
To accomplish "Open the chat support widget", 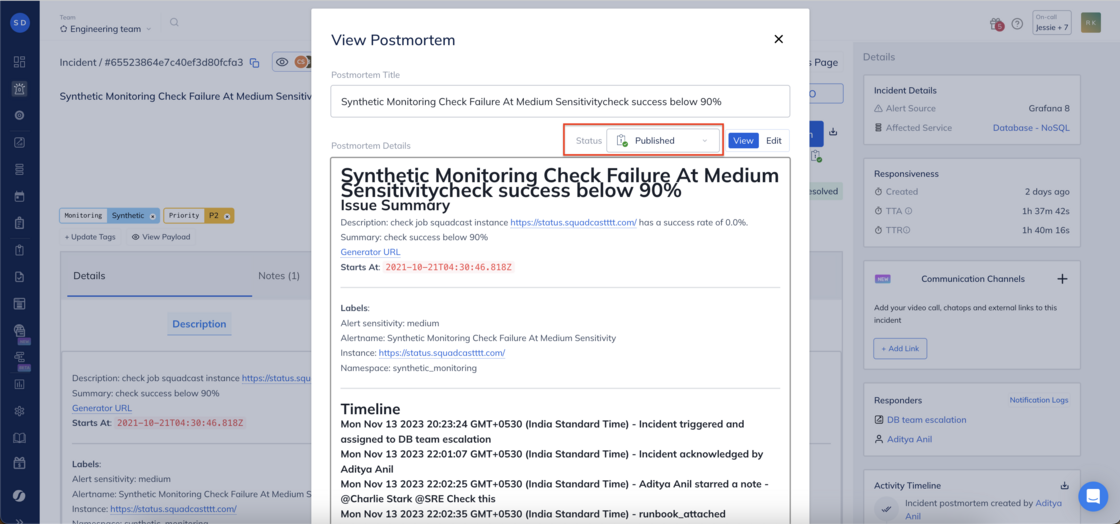I will pyautogui.click(x=1093, y=496).
